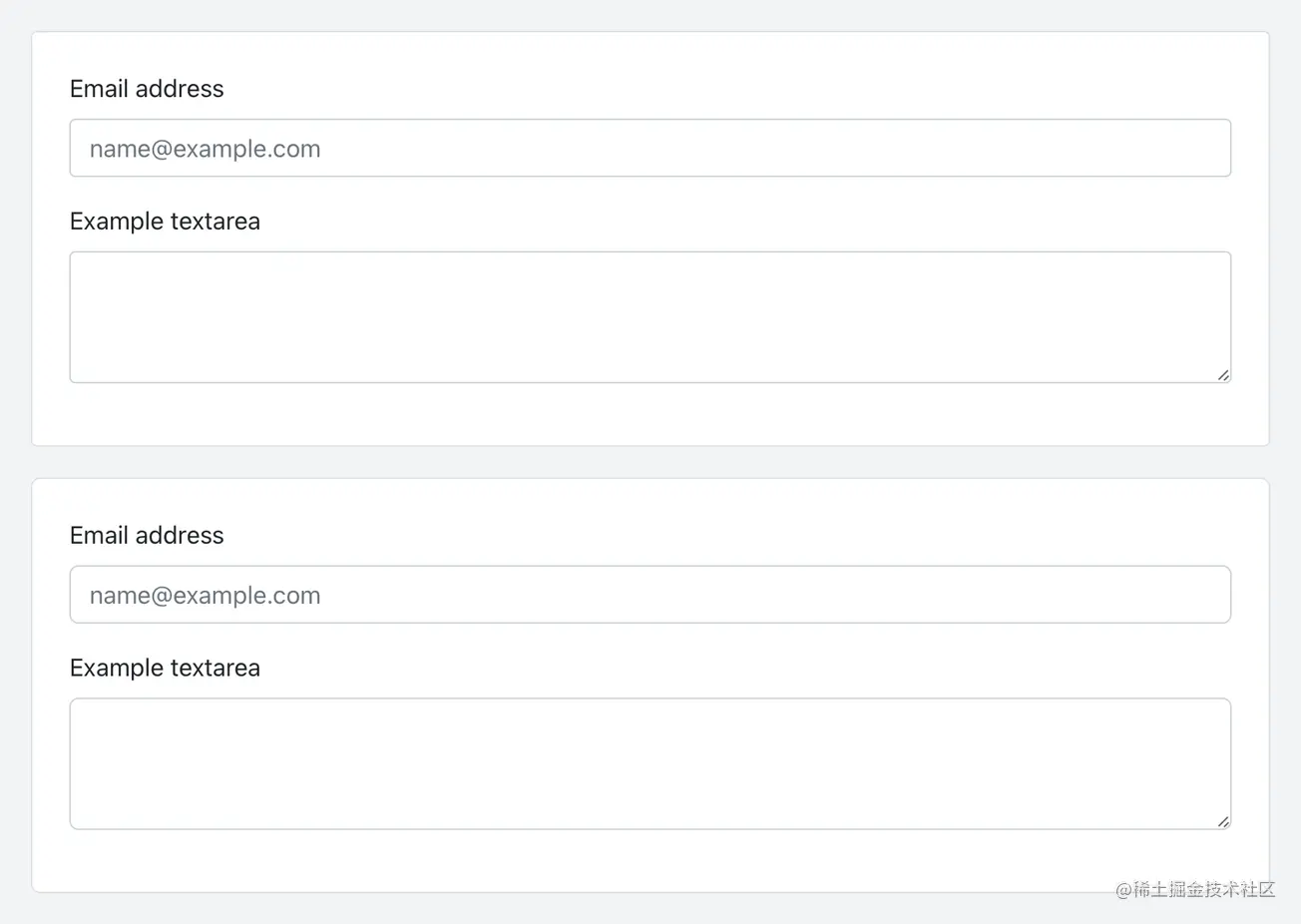This screenshot has height=924, width=1301.
Task: Click the name@example.com placeholder in first card
Action: click(x=206, y=150)
